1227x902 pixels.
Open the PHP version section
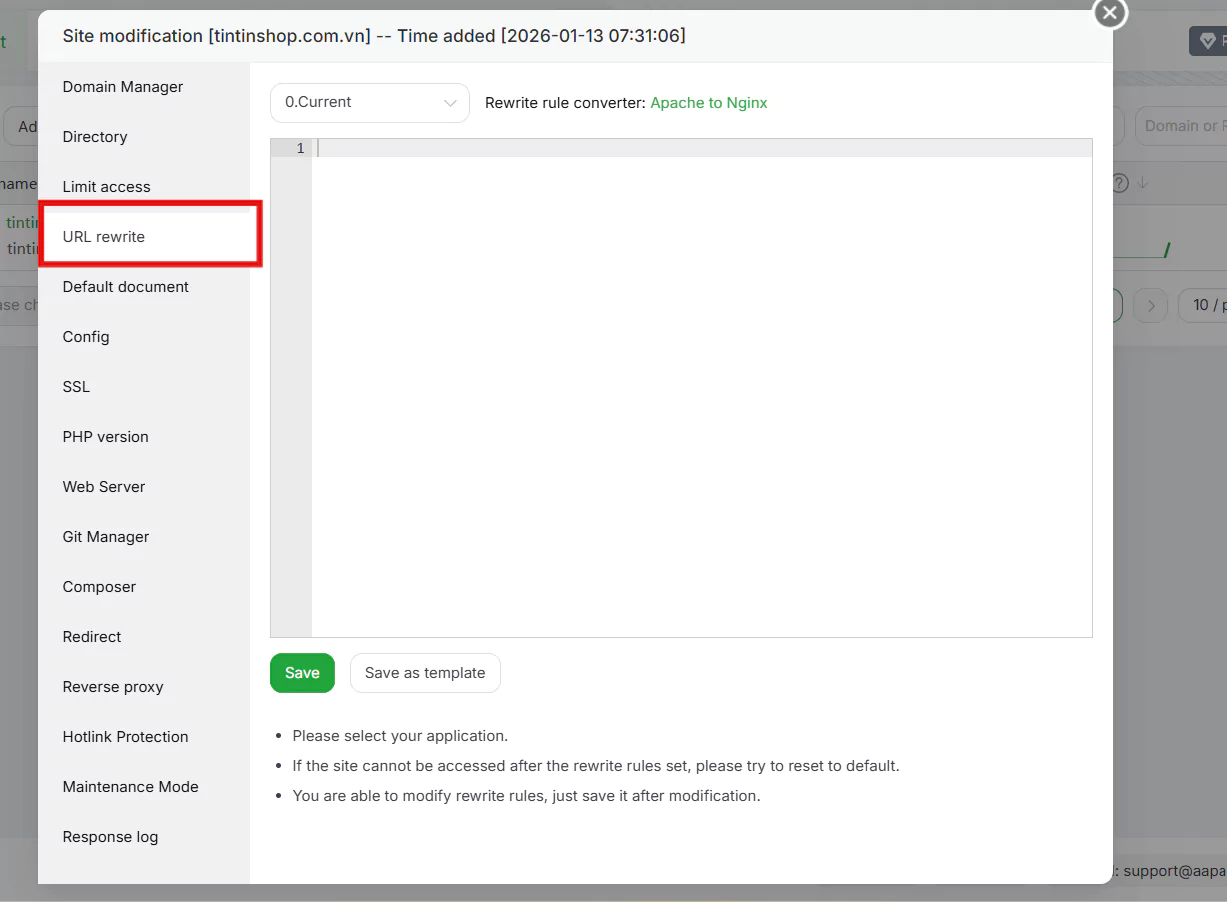105,436
